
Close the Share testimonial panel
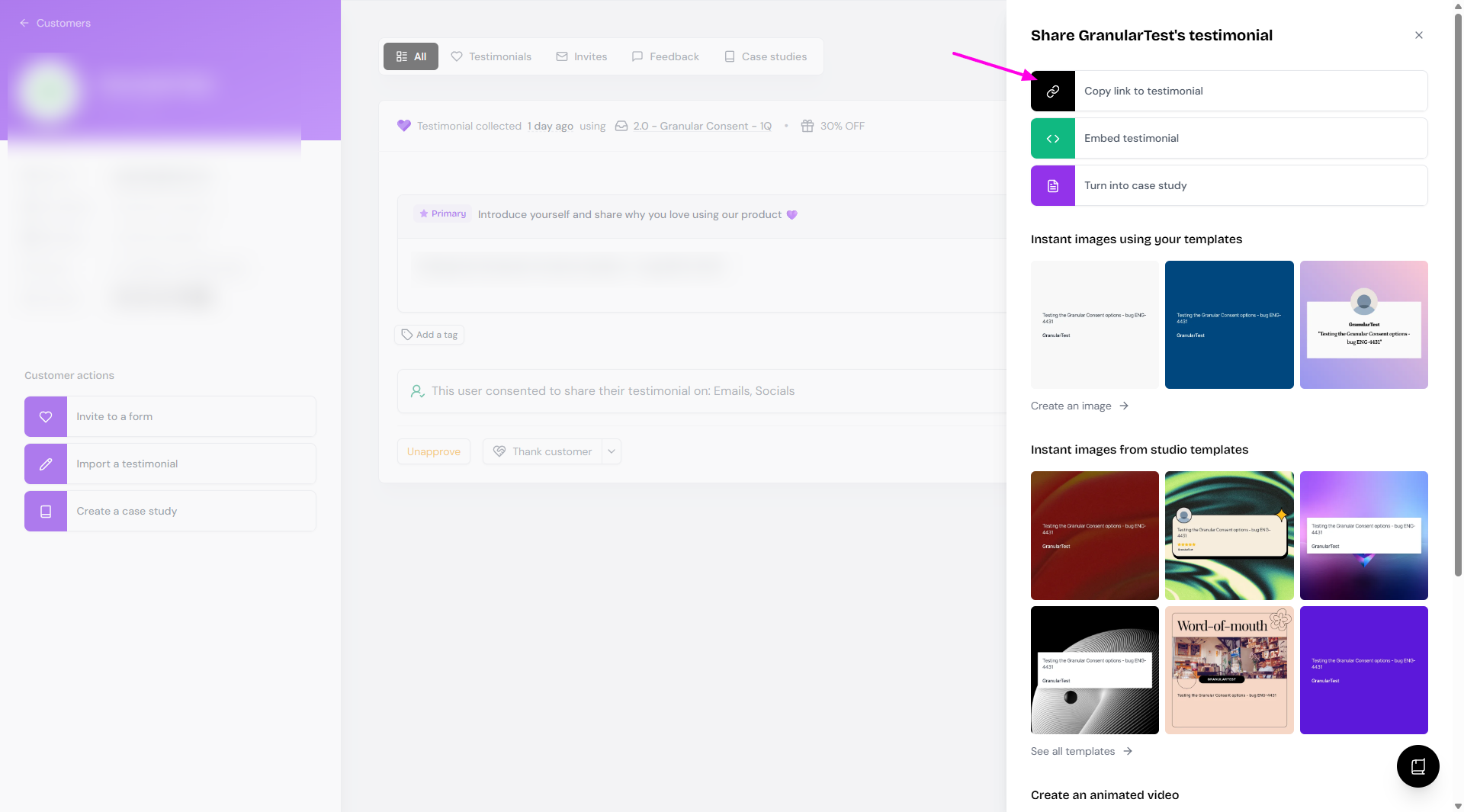(1418, 35)
